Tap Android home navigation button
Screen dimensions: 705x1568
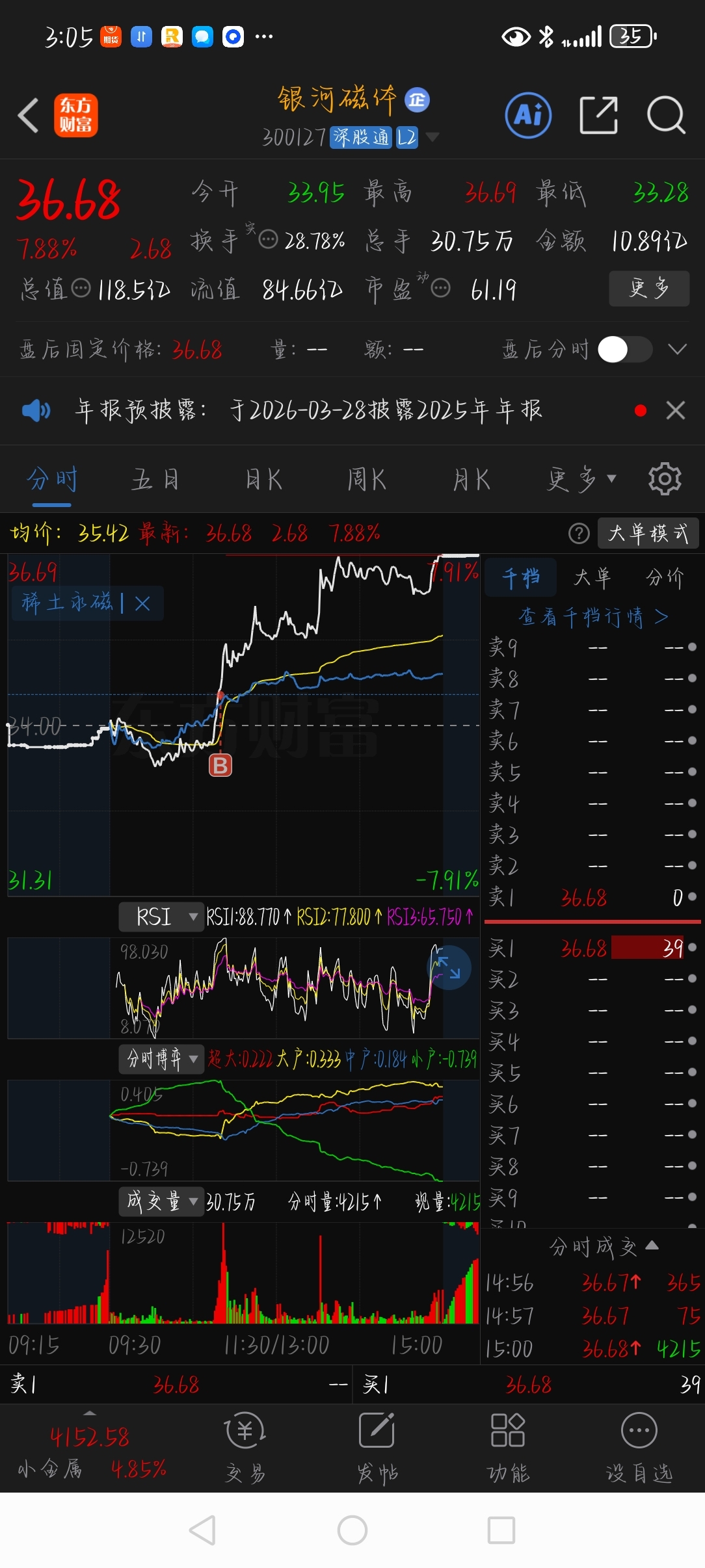pos(352,1530)
